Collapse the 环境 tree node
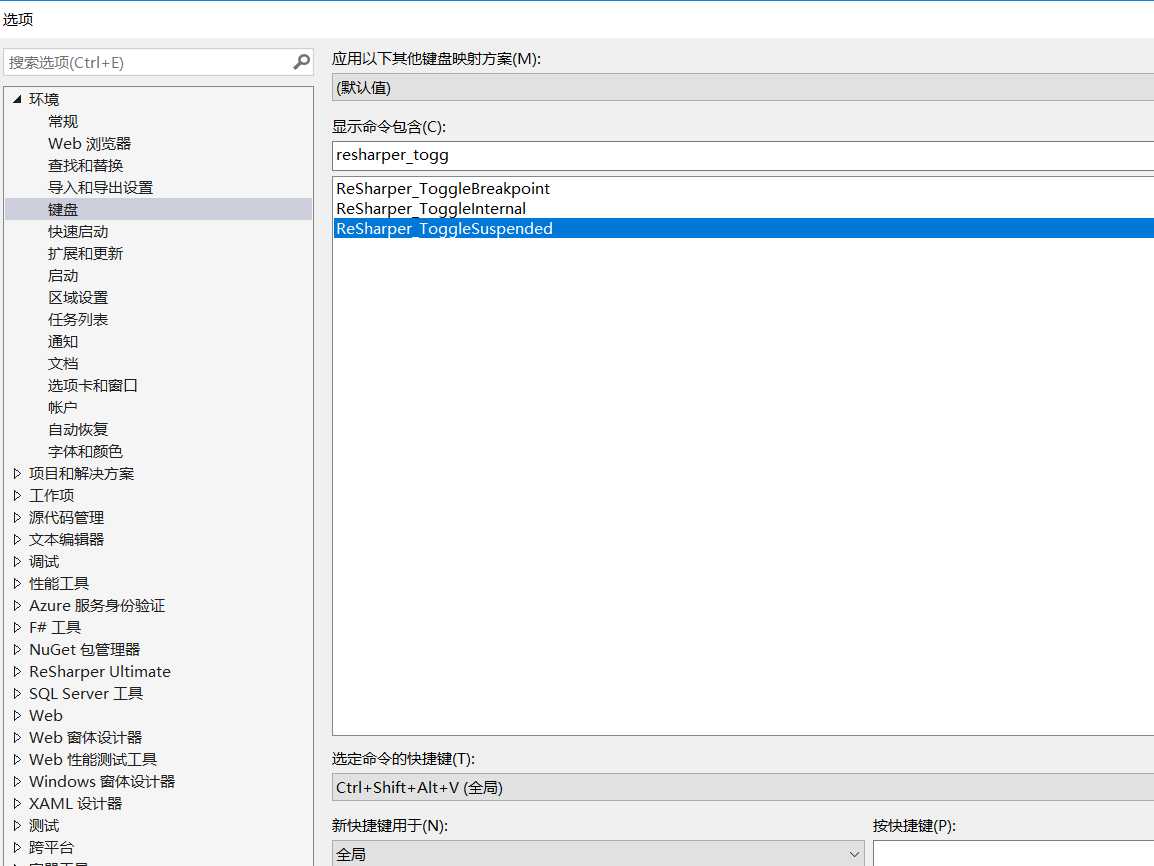 (x=17, y=99)
